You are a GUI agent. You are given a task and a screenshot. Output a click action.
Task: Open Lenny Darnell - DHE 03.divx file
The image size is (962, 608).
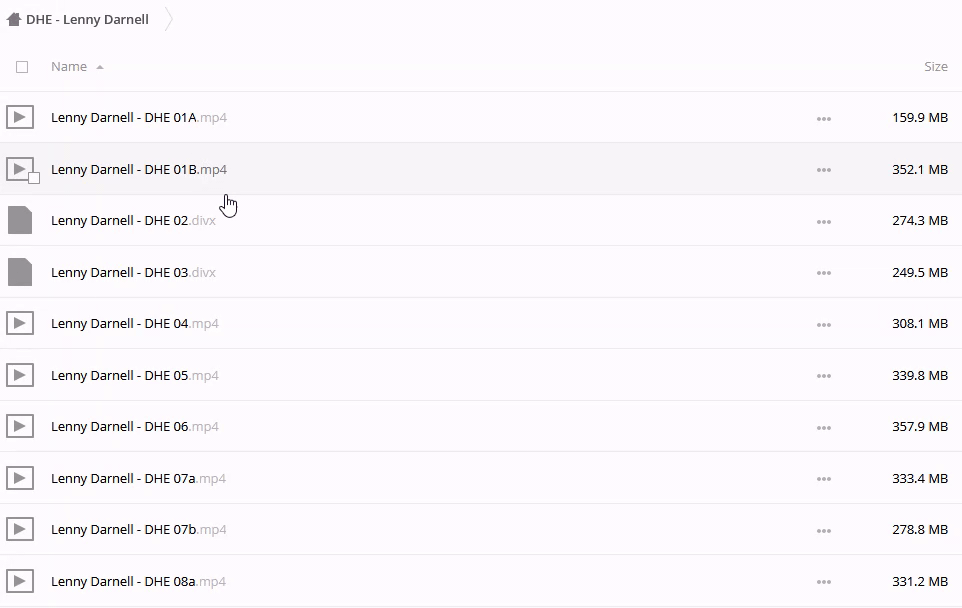[133, 272]
